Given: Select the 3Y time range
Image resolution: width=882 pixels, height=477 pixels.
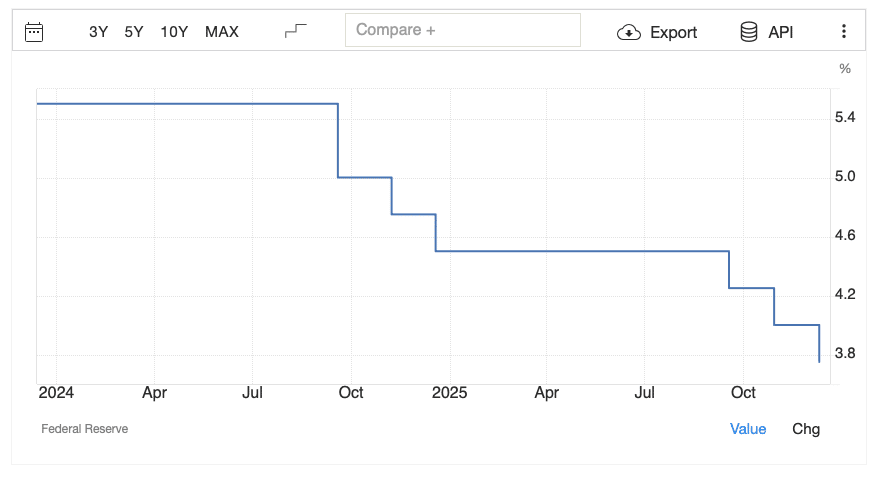Looking at the screenshot, I should (x=98, y=32).
